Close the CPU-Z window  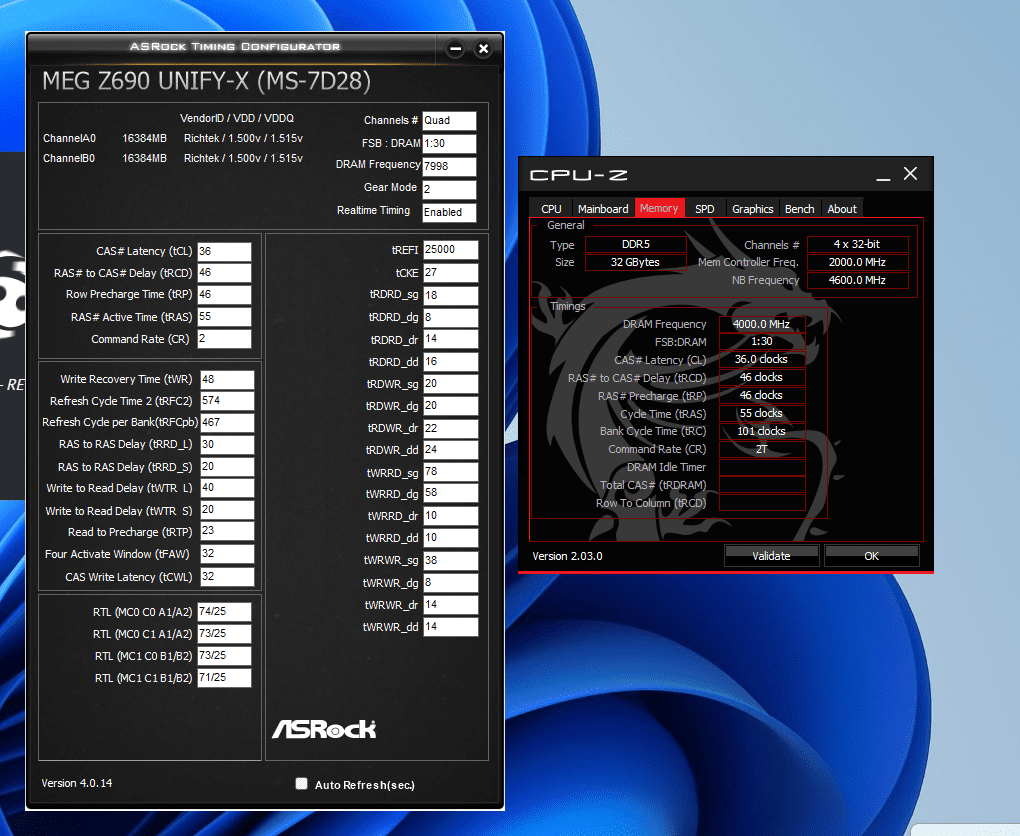tap(910, 173)
